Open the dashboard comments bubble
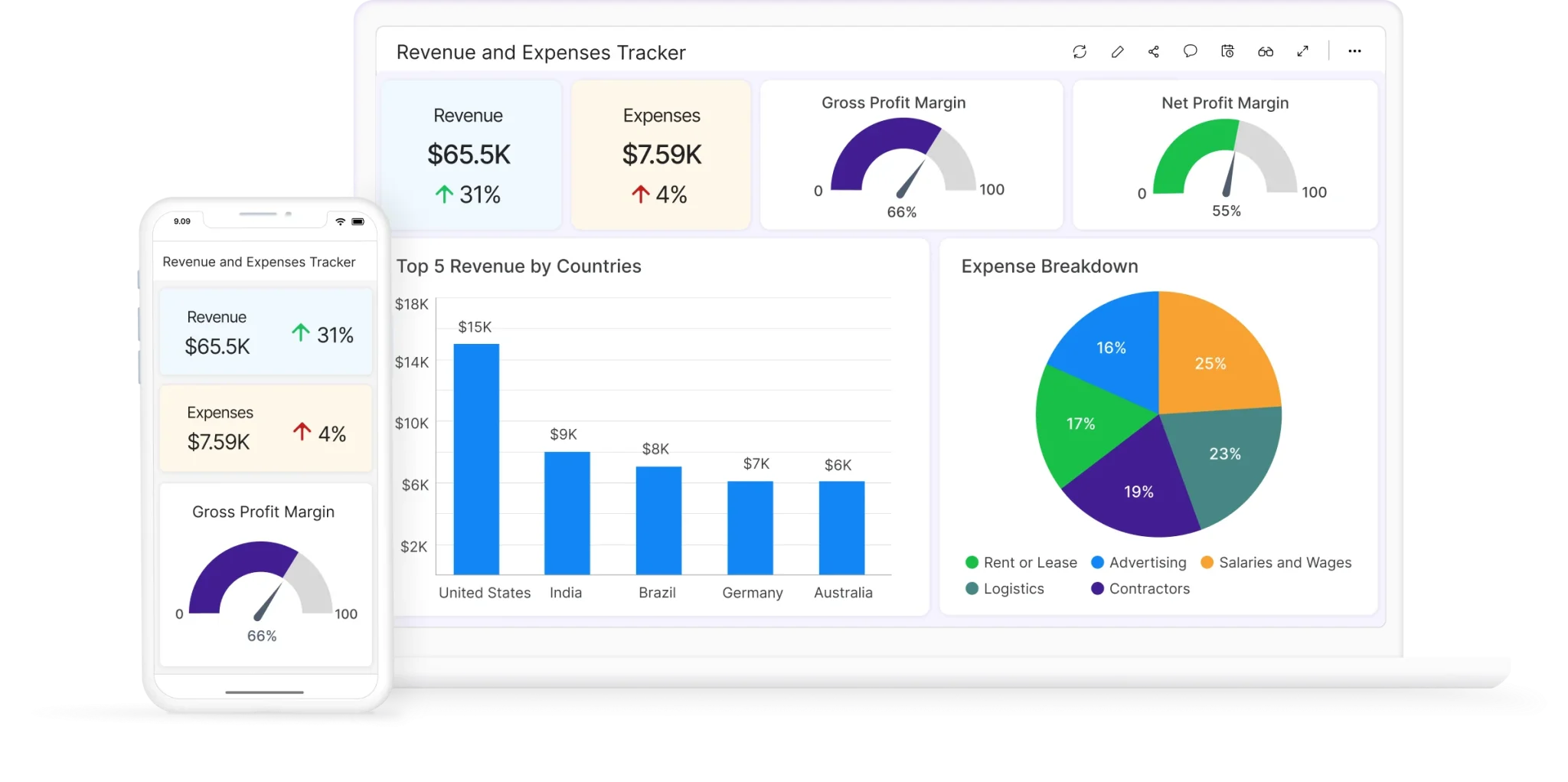Viewport: 1568px width, 782px height. click(1190, 51)
